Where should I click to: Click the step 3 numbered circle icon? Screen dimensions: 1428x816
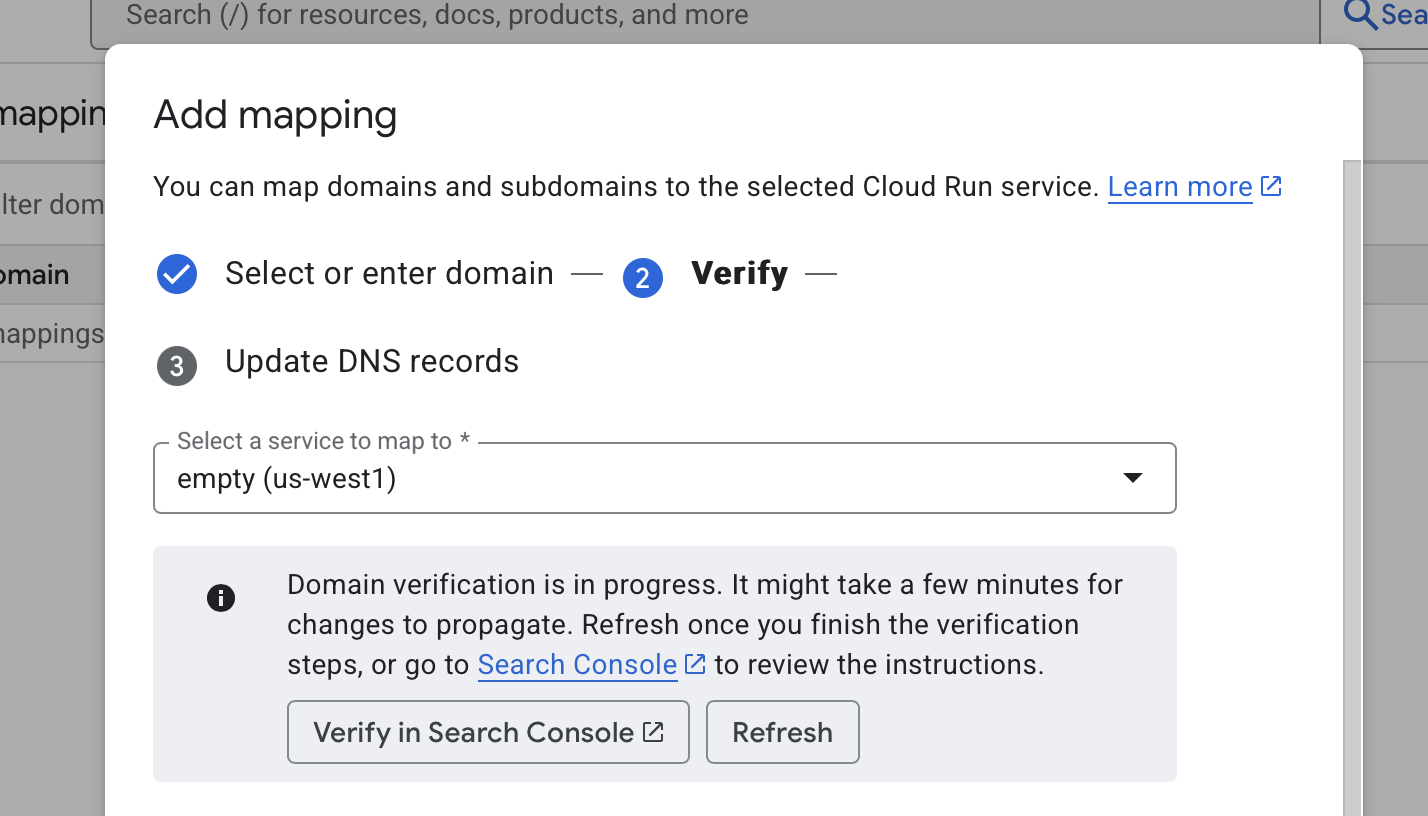(177, 366)
